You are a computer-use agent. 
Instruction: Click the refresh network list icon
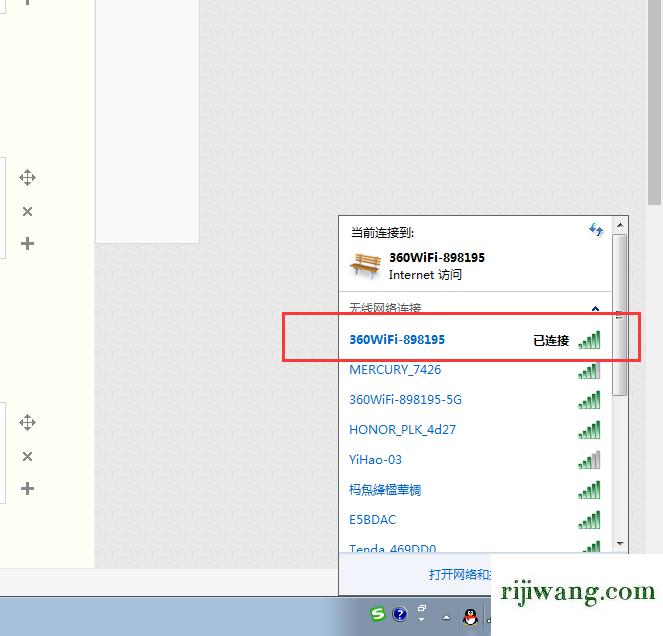pos(596,230)
